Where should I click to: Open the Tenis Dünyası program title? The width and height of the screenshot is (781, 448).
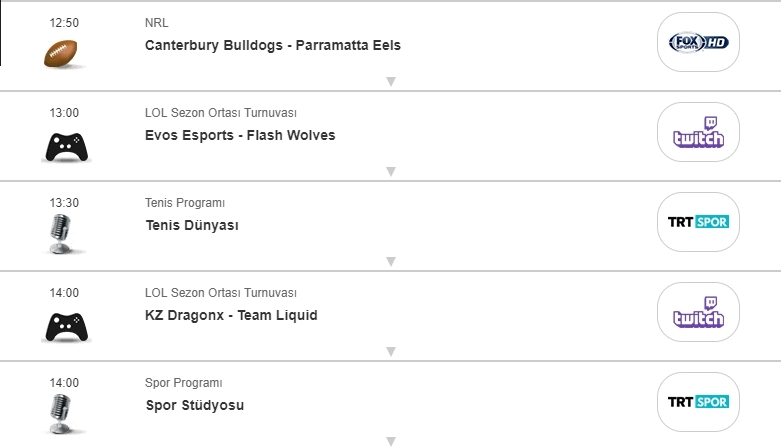[x=192, y=225]
